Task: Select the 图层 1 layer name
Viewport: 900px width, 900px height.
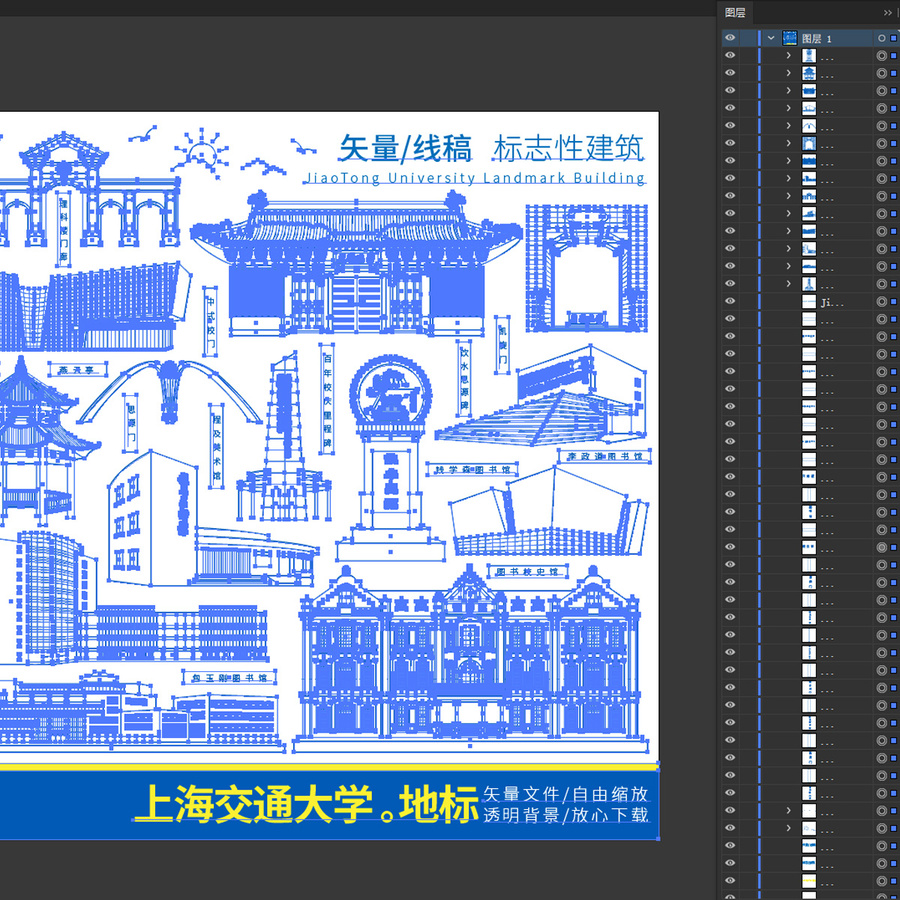Action: [817, 38]
